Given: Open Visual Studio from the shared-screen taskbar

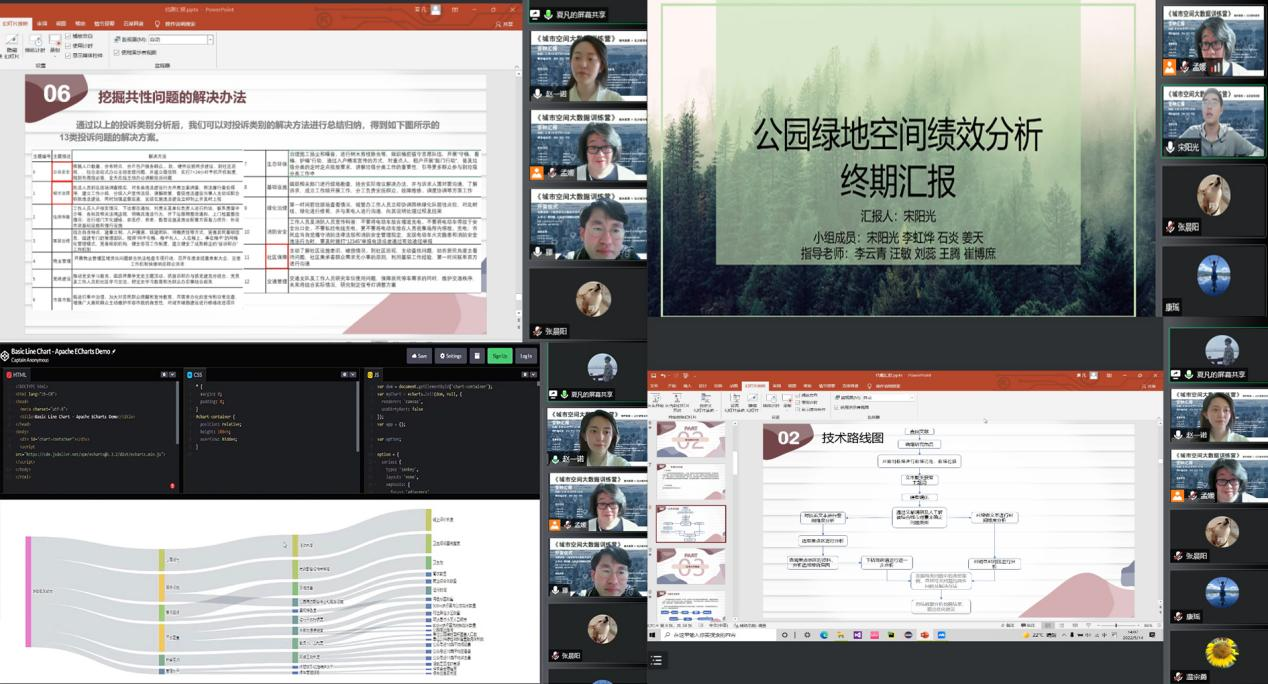Looking at the screenshot, I should click(857, 635).
